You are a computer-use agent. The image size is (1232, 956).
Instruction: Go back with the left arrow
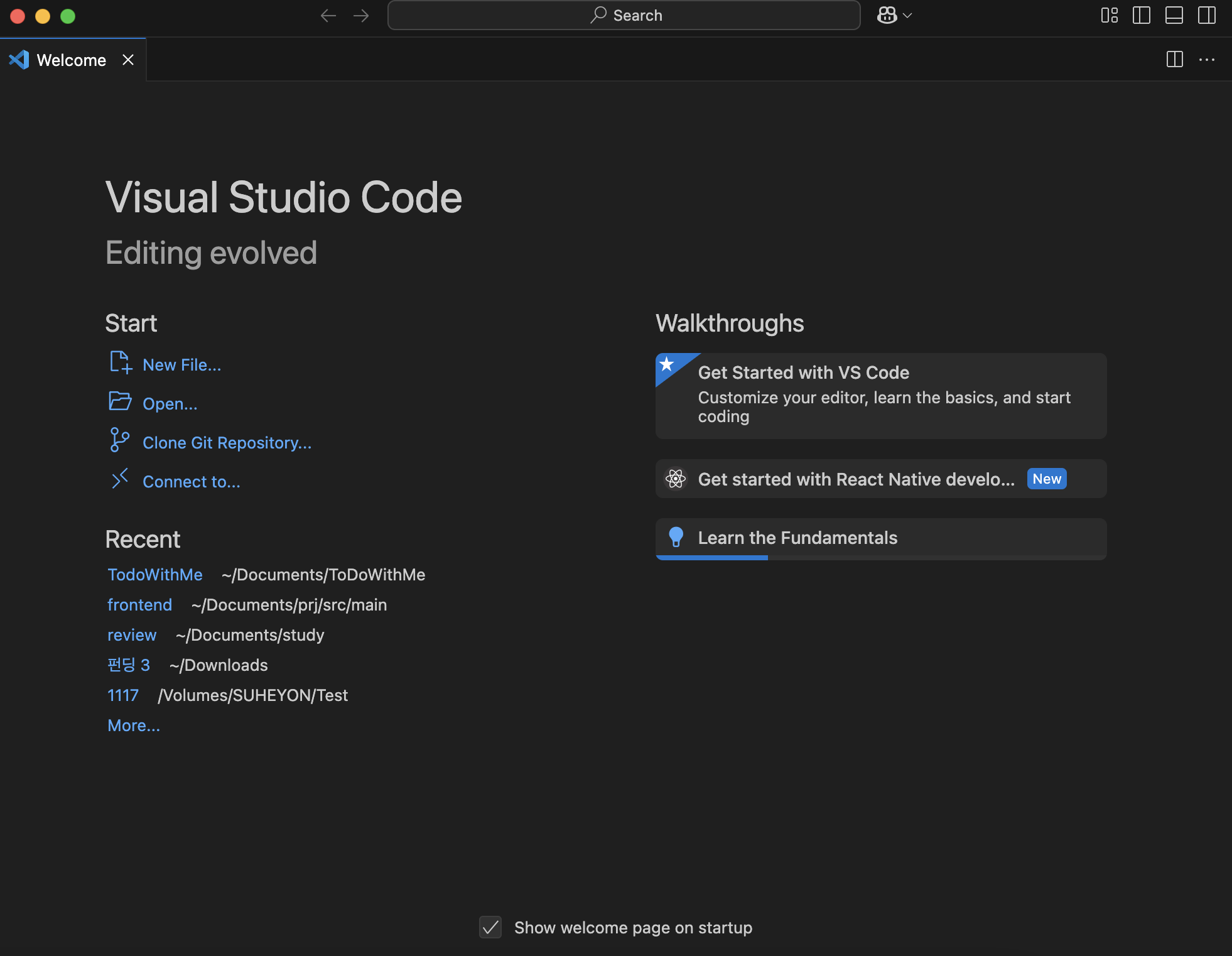(328, 16)
